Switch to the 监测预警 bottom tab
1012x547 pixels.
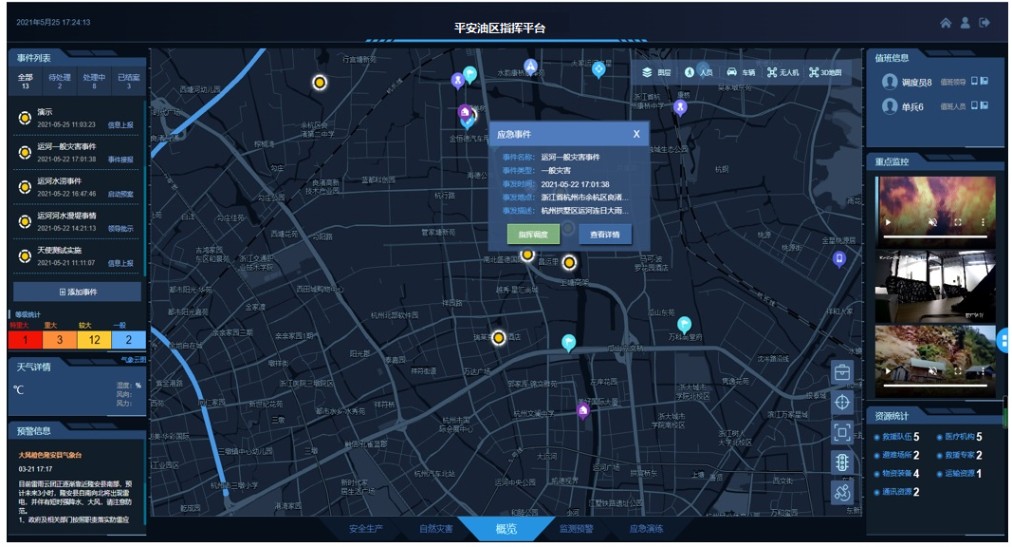tap(576, 529)
